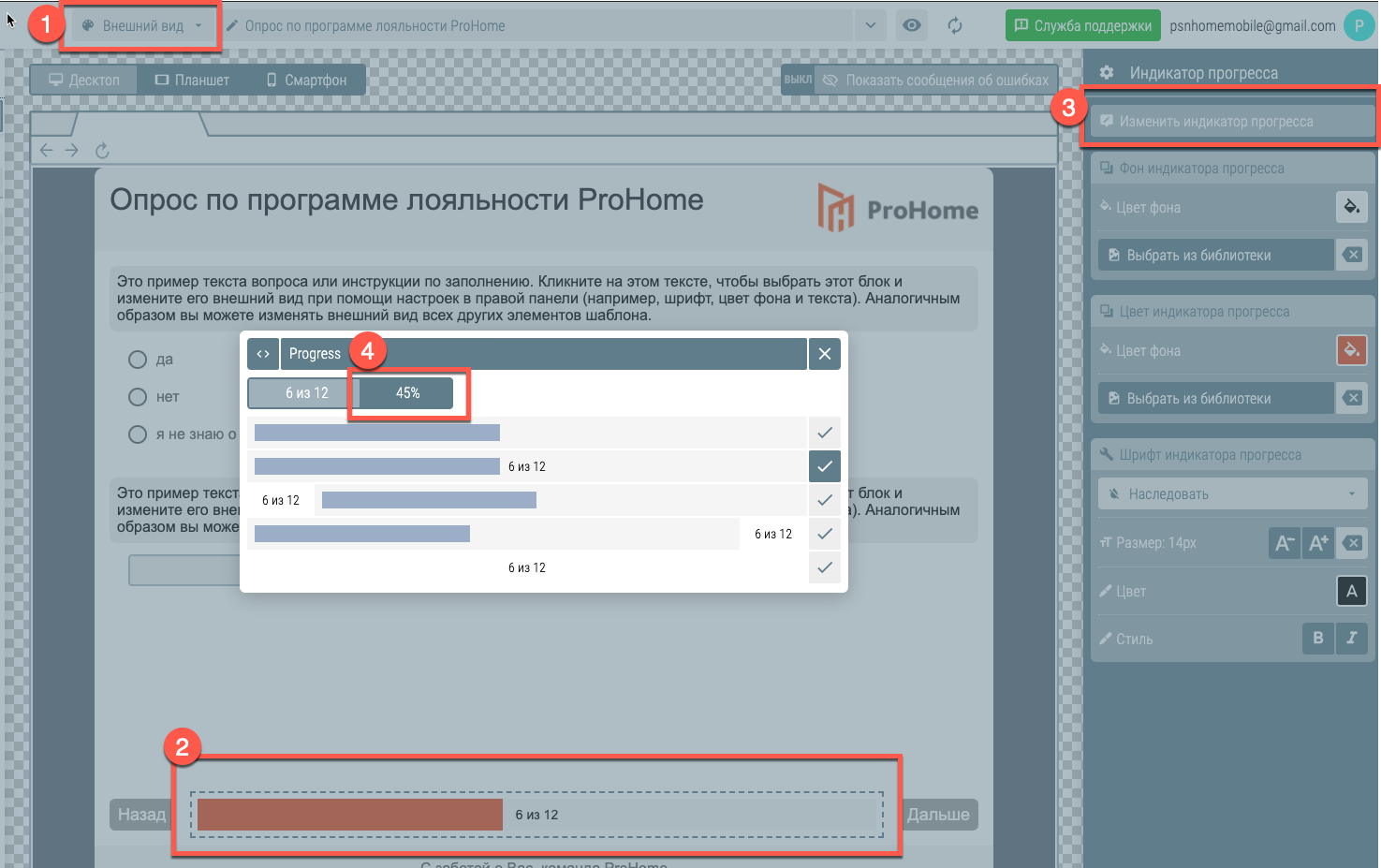Viewport: 1381px width, 868px height.
Task: Toggle the ВЫКЛ error messages switch
Action: tap(798, 80)
